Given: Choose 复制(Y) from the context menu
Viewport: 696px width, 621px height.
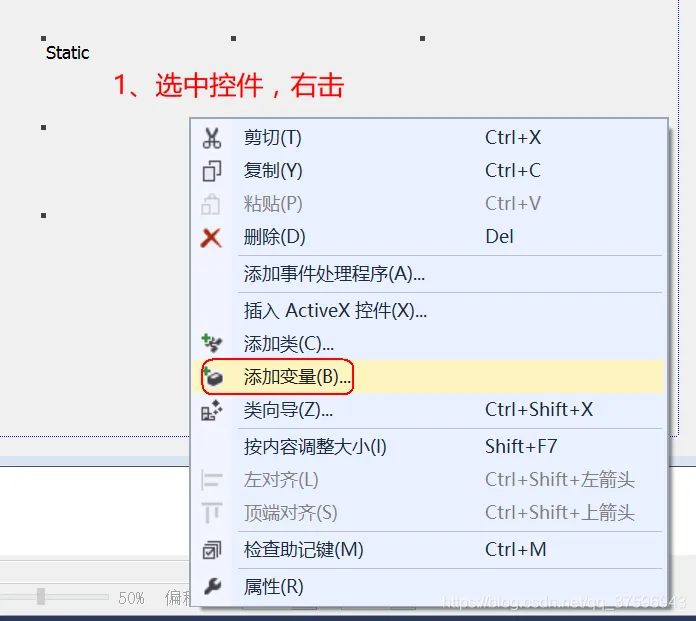Looking at the screenshot, I should pos(428,171).
